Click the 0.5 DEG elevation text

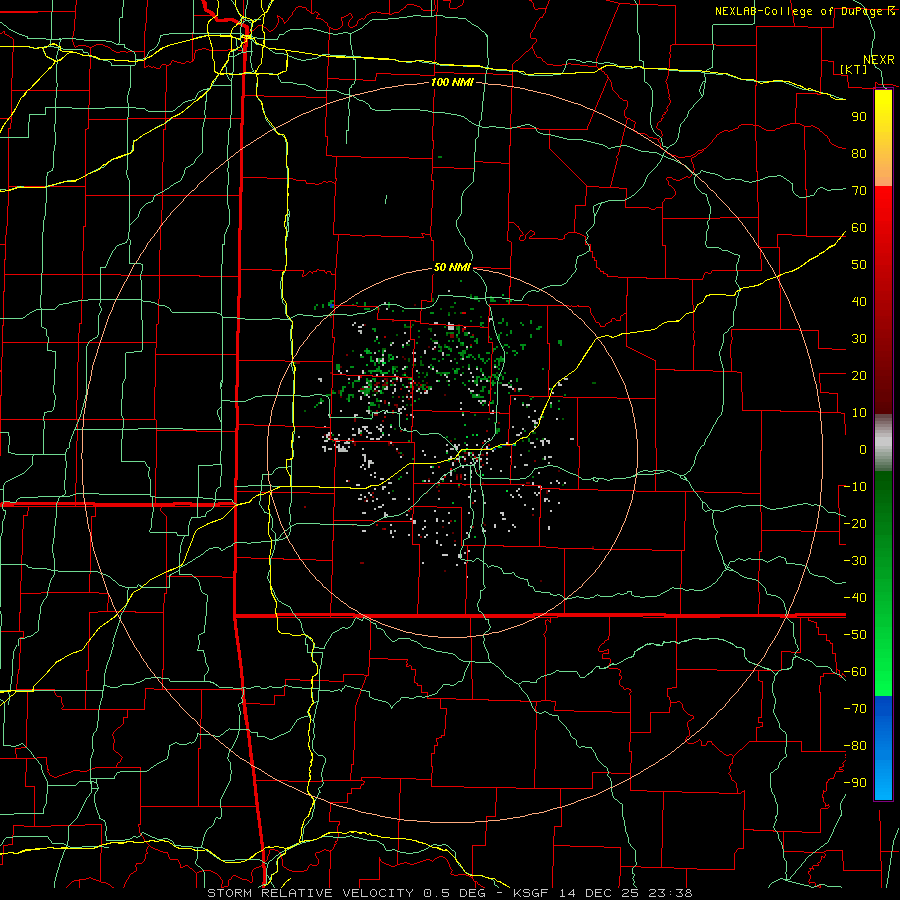(x=454, y=893)
